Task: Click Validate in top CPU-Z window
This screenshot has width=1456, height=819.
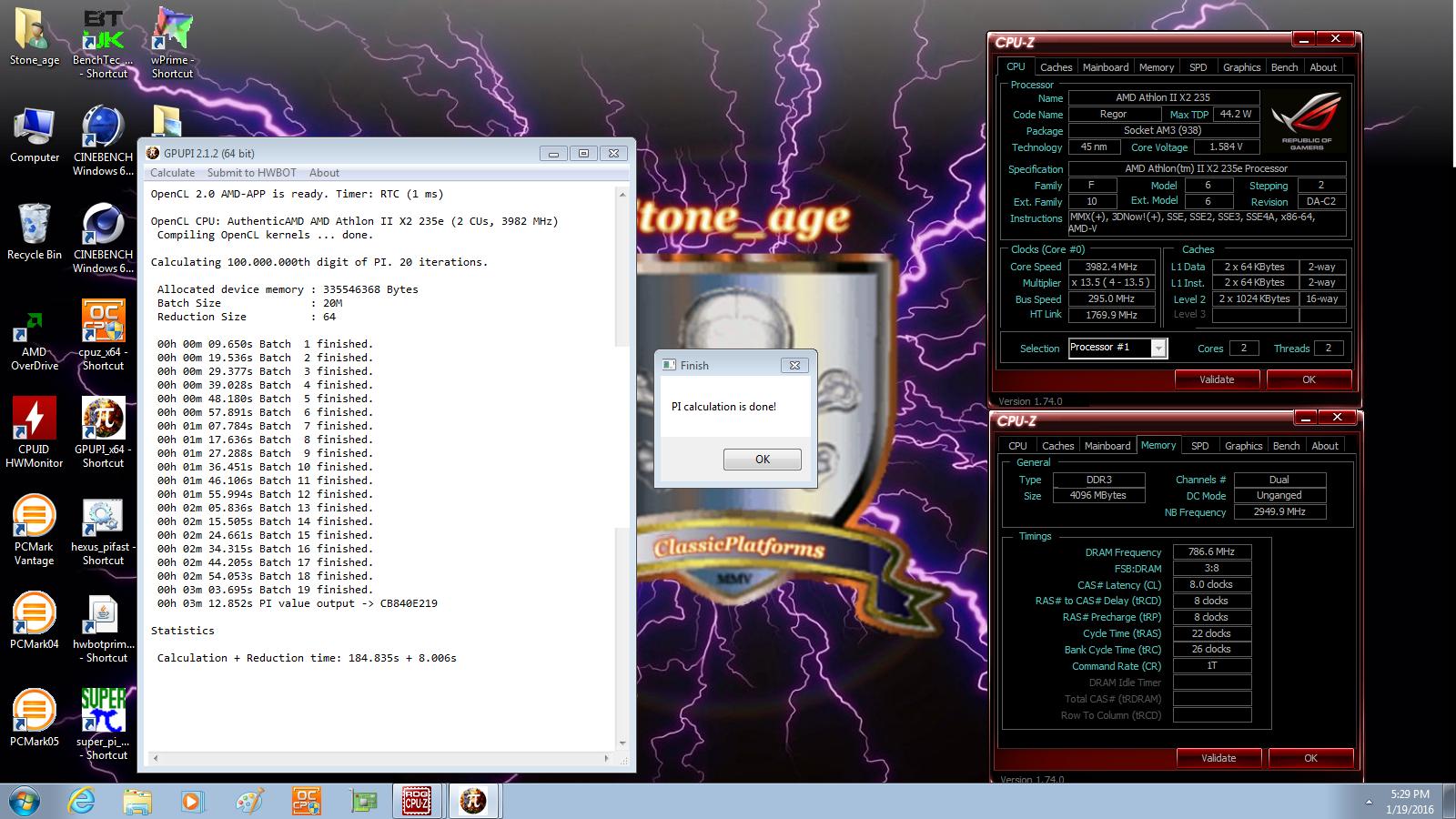Action: [1218, 379]
